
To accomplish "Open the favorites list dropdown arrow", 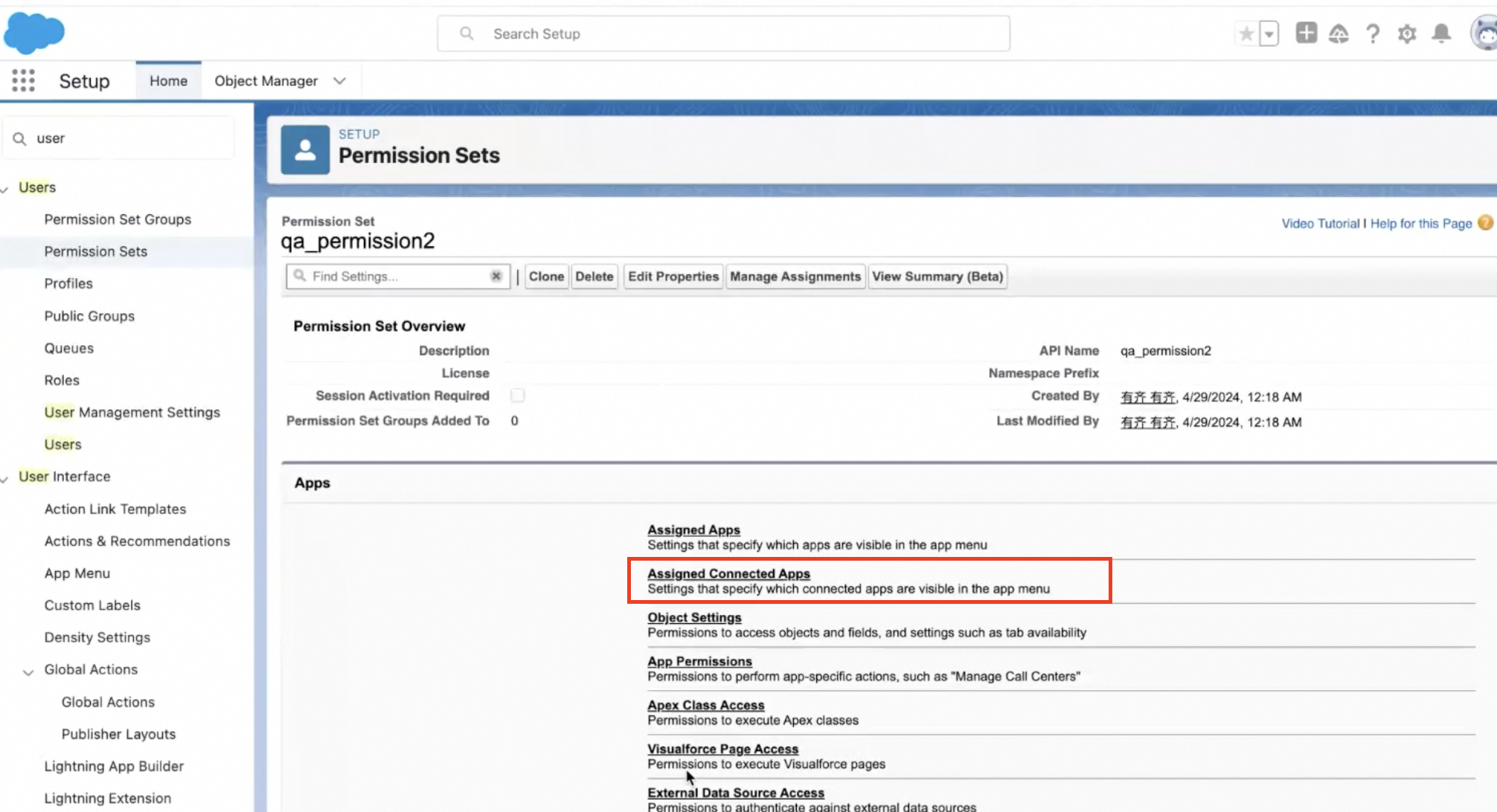I will tap(1269, 33).
